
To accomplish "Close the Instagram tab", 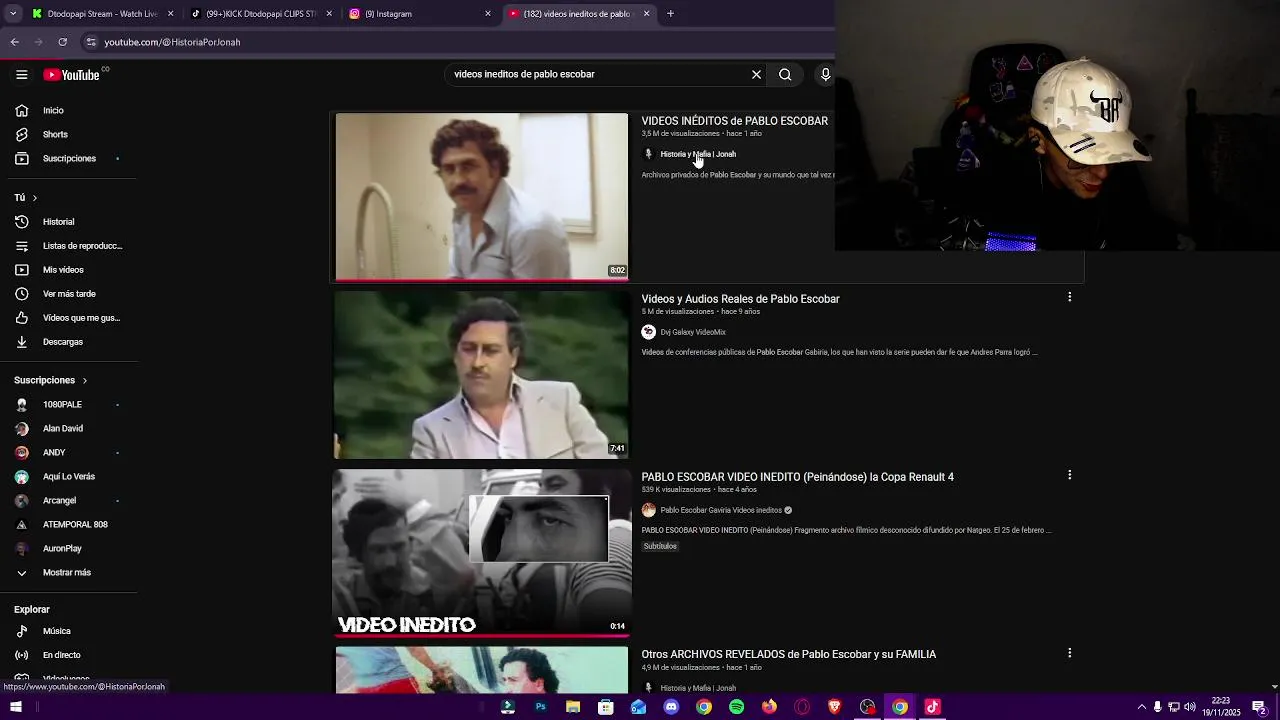I will click(488, 14).
